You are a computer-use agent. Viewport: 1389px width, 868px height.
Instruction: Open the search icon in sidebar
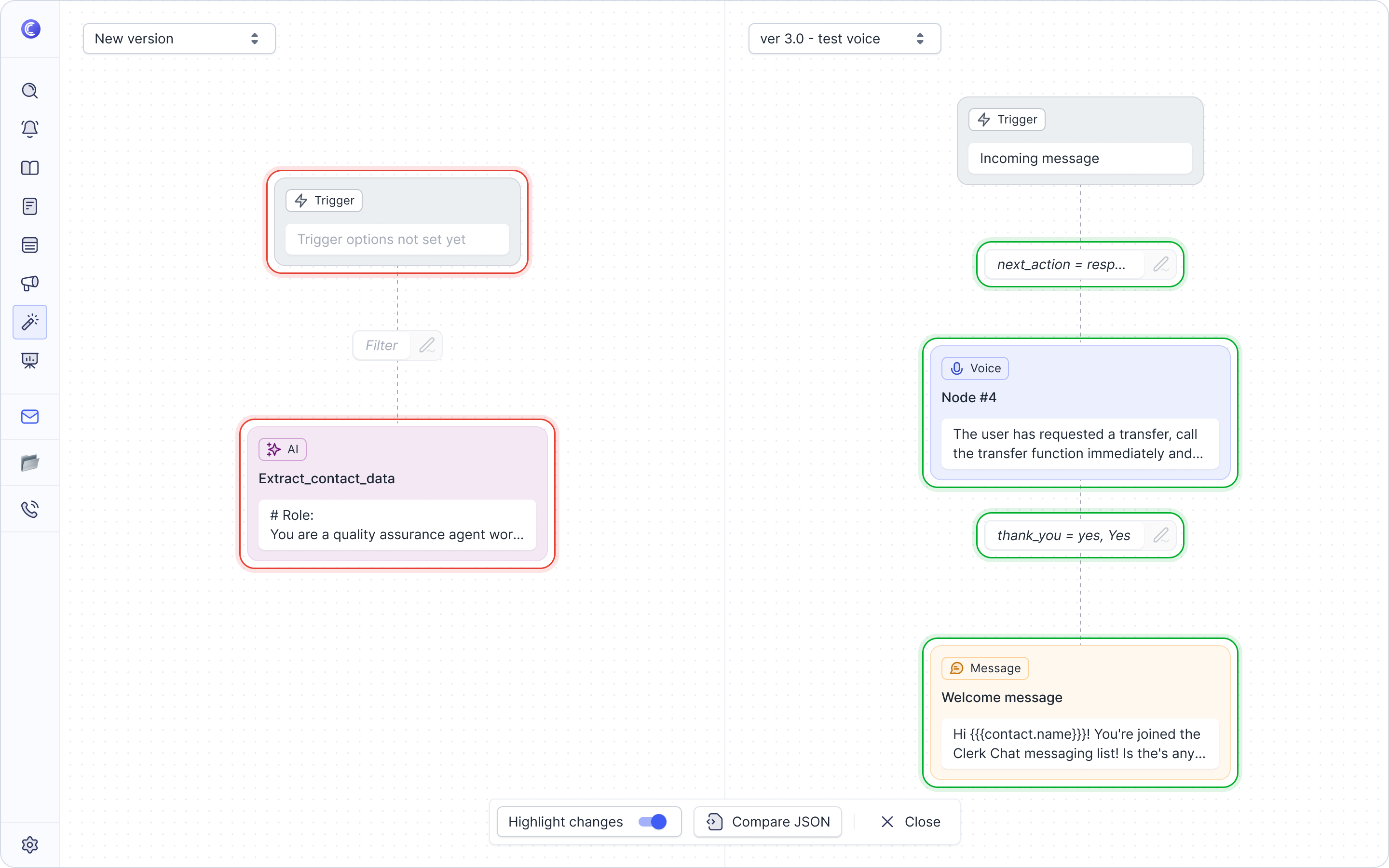point(30,91)
